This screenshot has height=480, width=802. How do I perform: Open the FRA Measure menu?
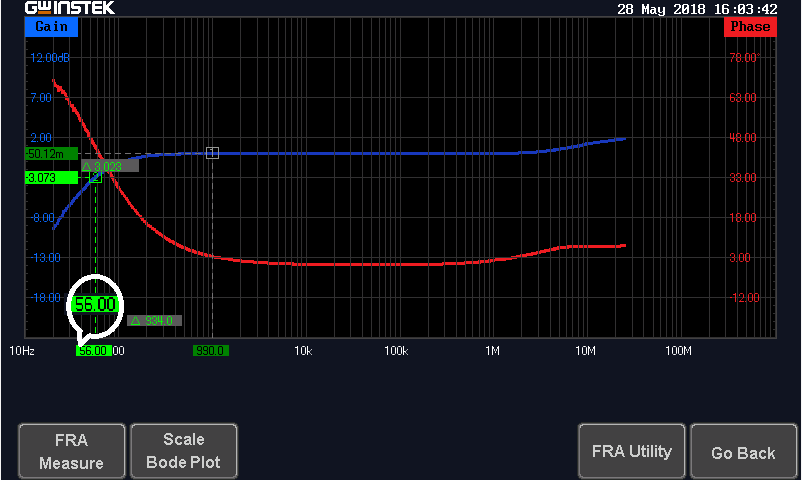pyautogui.click(x=72, y=452)
